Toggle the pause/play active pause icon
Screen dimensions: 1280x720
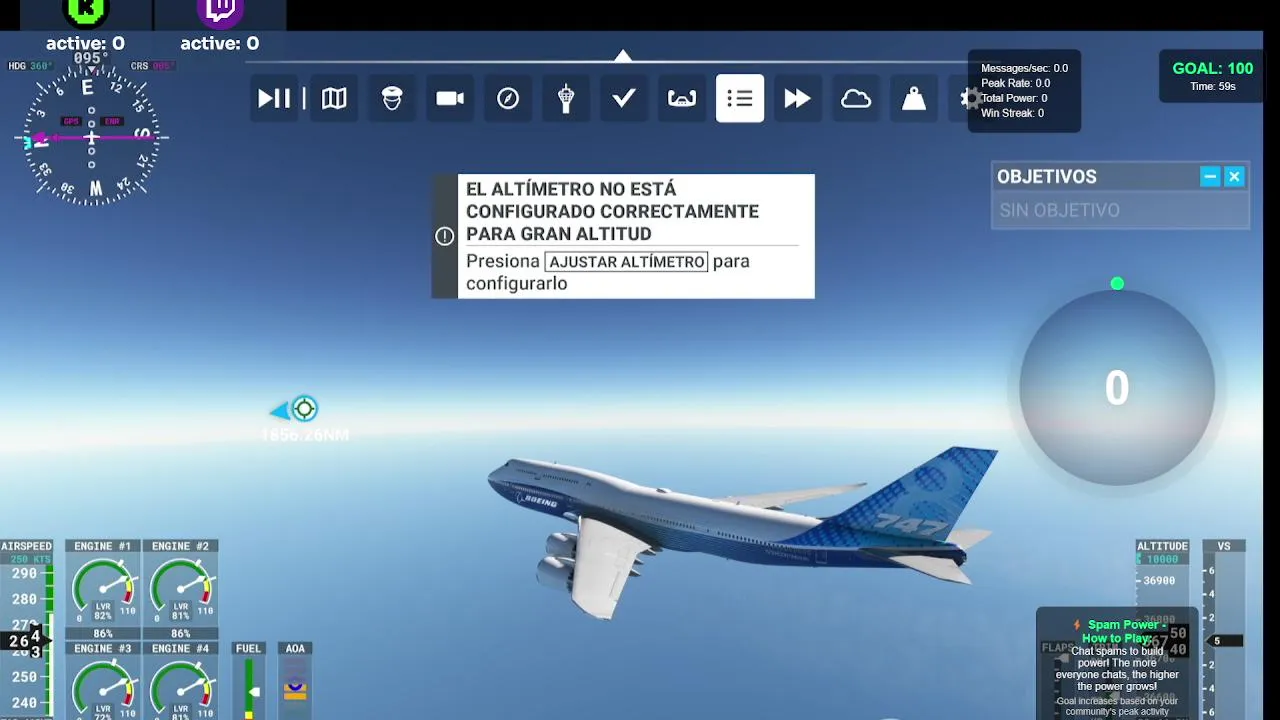[274, 98]
